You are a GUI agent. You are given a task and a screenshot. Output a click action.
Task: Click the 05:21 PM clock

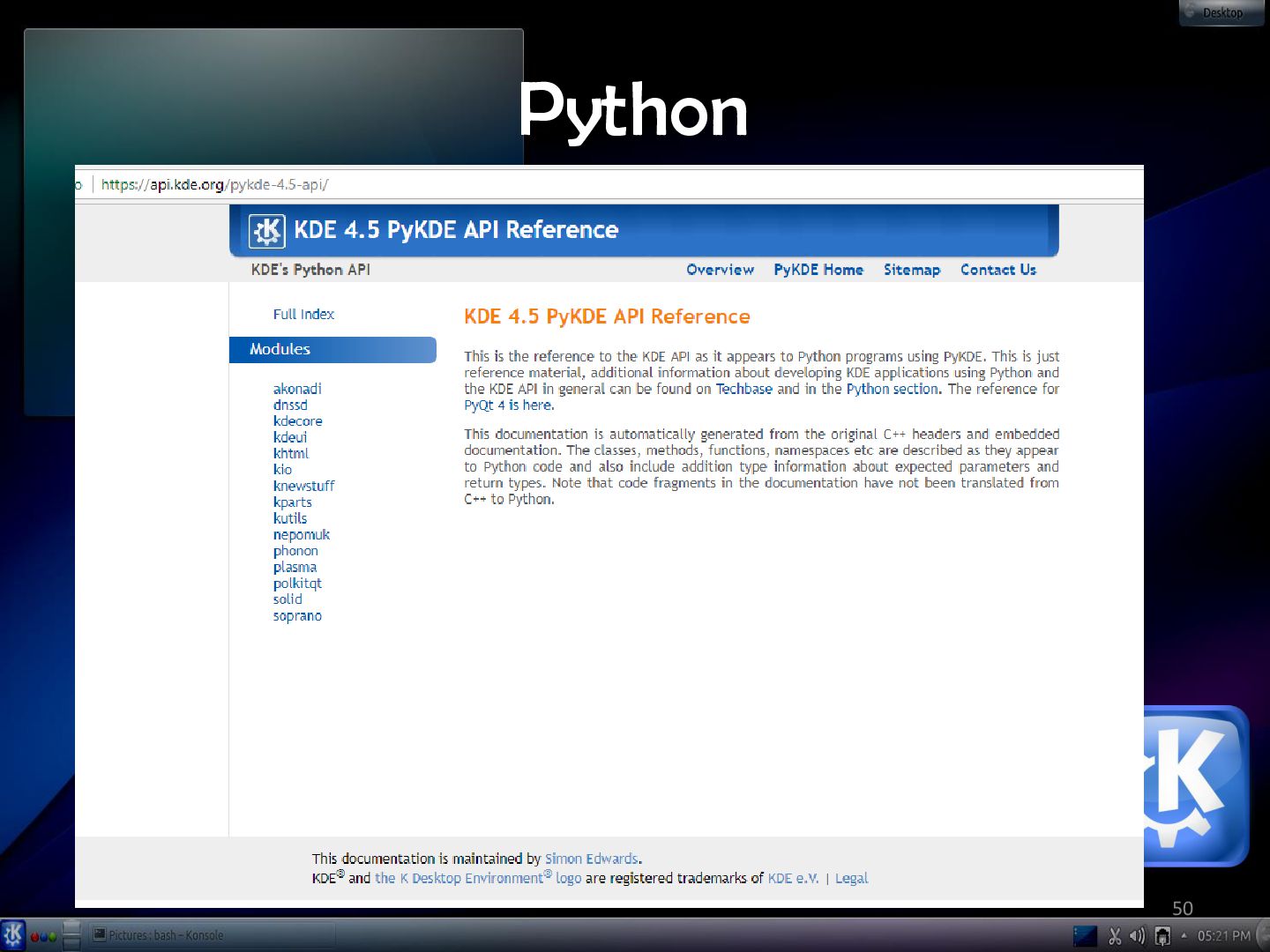pos(1223,935)
